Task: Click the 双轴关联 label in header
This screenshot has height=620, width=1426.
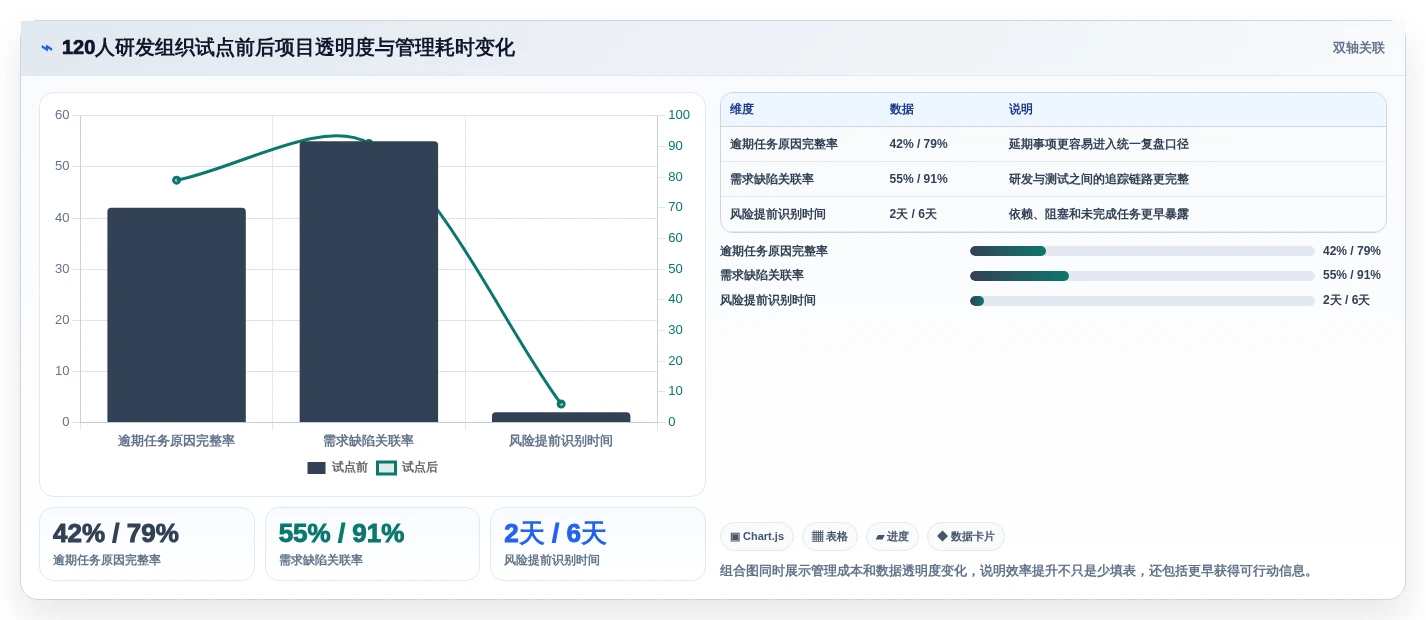Action: (1358, 48)
